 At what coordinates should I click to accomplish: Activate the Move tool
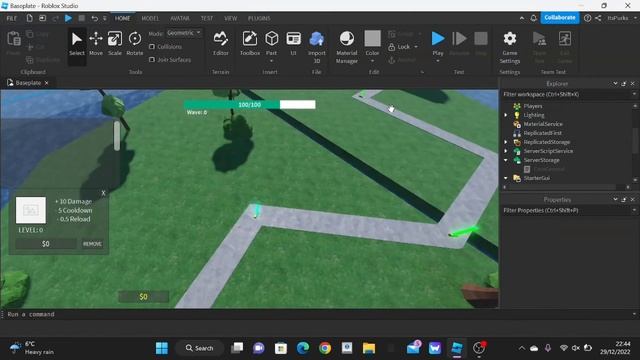(96, 44)
